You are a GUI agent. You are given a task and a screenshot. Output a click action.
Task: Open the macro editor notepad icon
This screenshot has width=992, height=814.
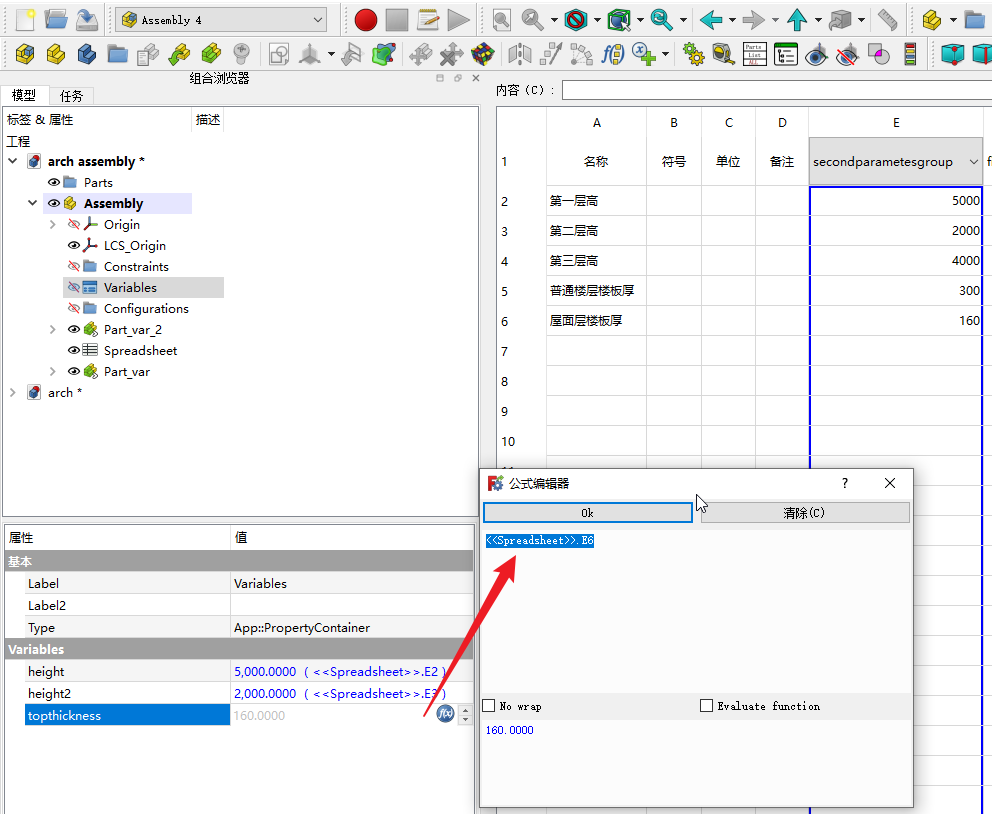(x=428, y=19)
